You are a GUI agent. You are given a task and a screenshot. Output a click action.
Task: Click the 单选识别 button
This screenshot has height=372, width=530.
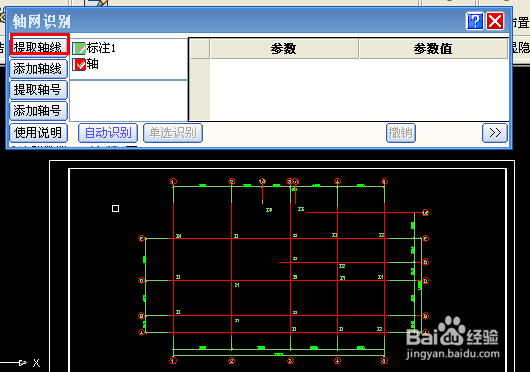pyautogui.click(x=173, y=133)
